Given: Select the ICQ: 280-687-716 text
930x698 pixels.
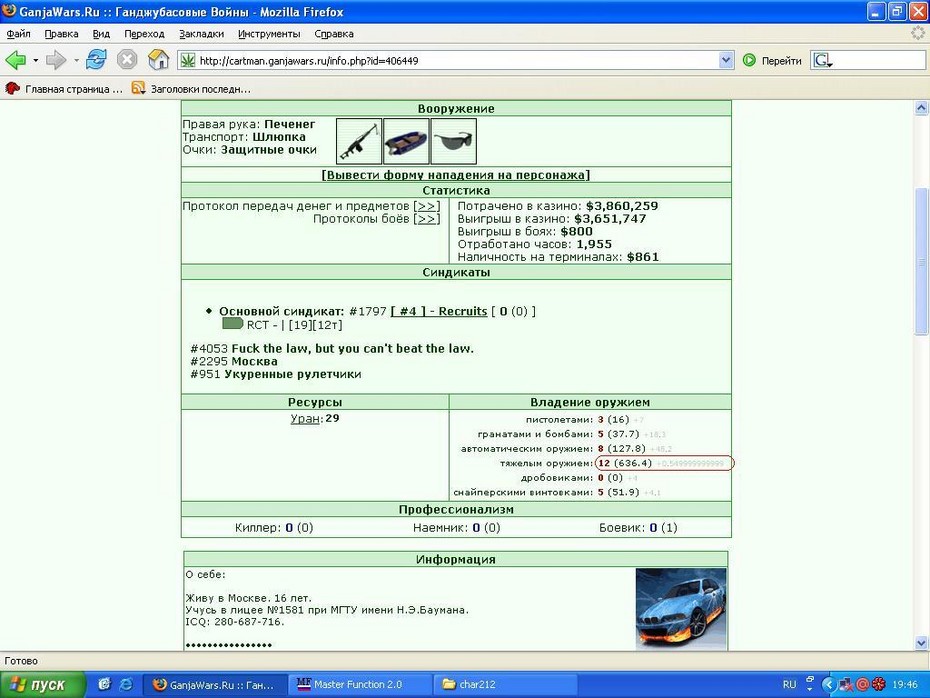Looking at the screenshot, I should 234,622.
